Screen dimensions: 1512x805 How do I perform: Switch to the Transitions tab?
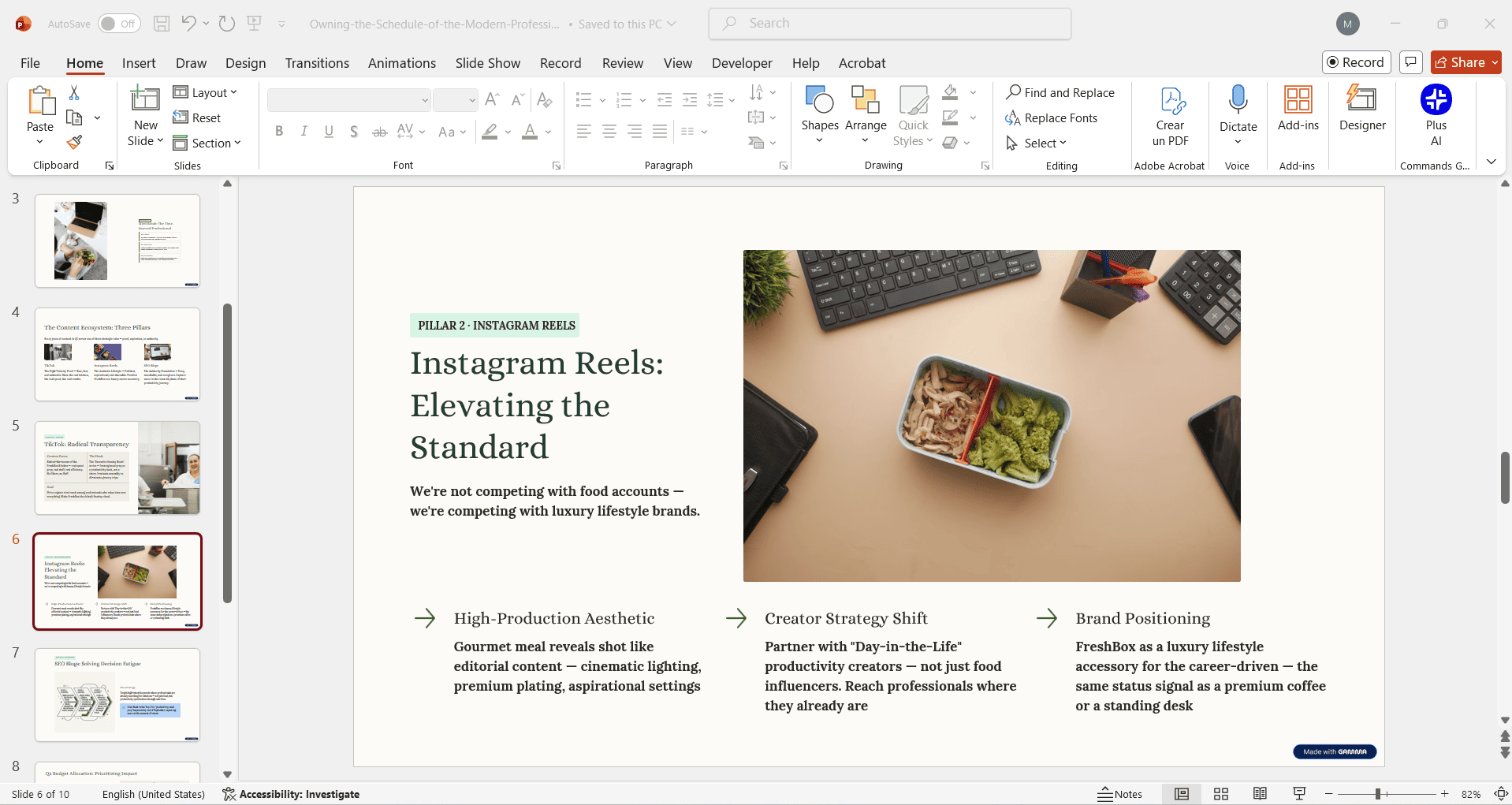[317, 63]
